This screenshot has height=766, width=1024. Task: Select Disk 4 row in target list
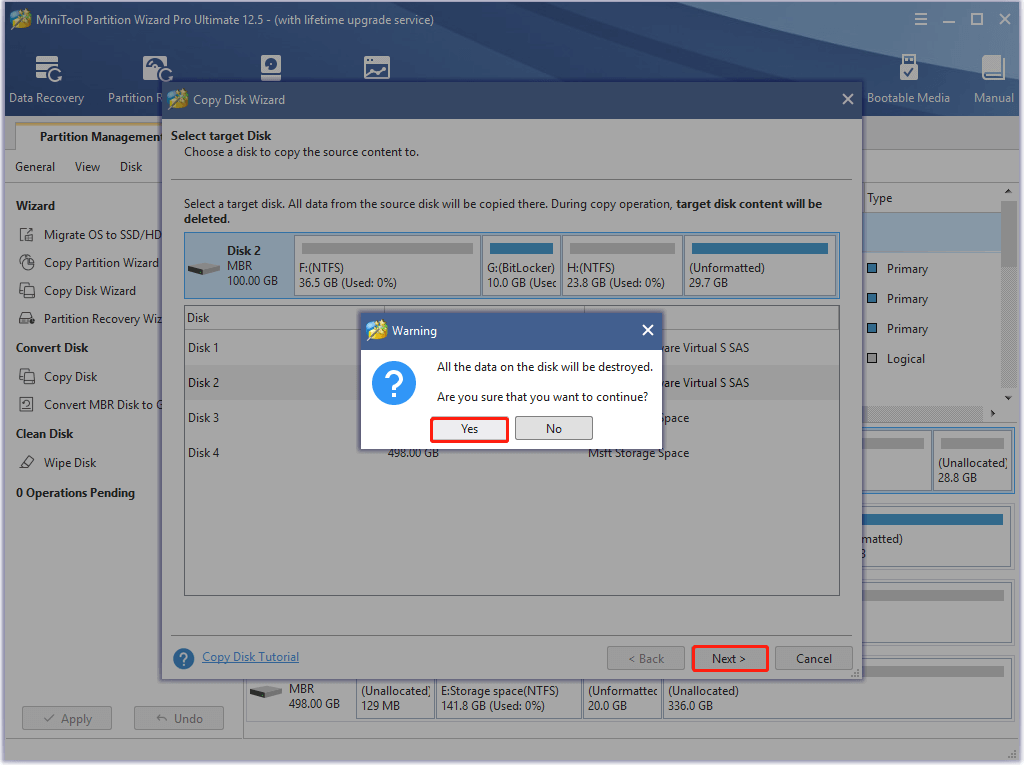pos(511,453)
